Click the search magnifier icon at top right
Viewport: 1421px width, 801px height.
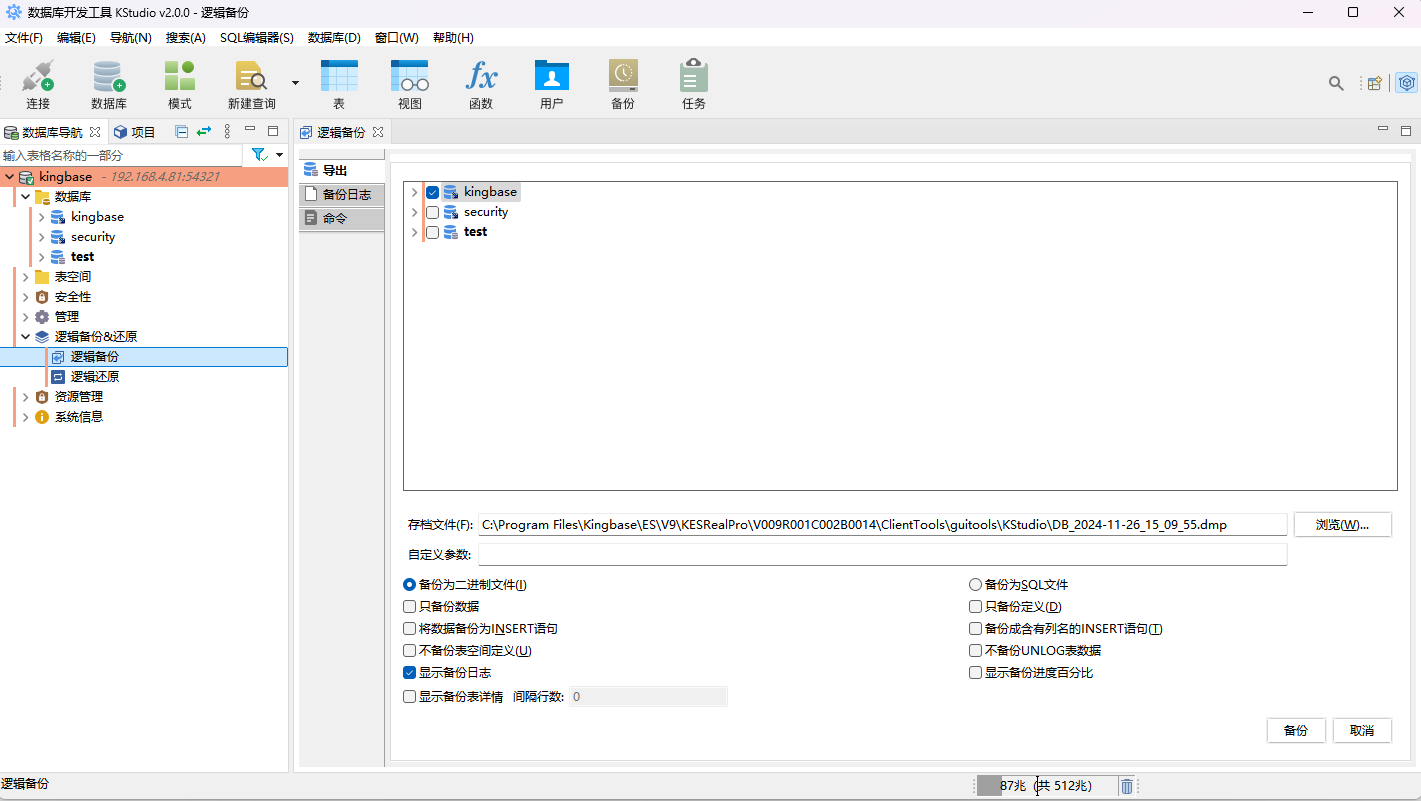pyautogui.click(x=1336, y=83)
